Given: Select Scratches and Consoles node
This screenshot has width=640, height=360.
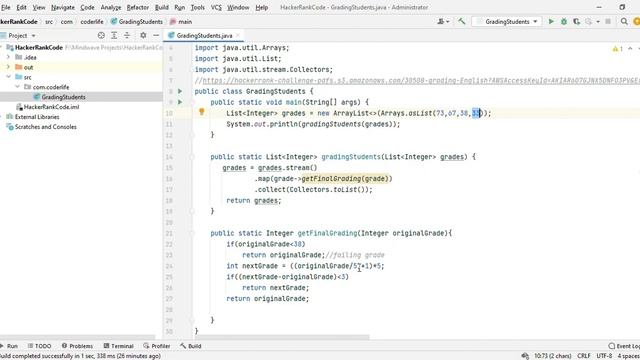Looking at the screenshot, I should pos(45,127).
